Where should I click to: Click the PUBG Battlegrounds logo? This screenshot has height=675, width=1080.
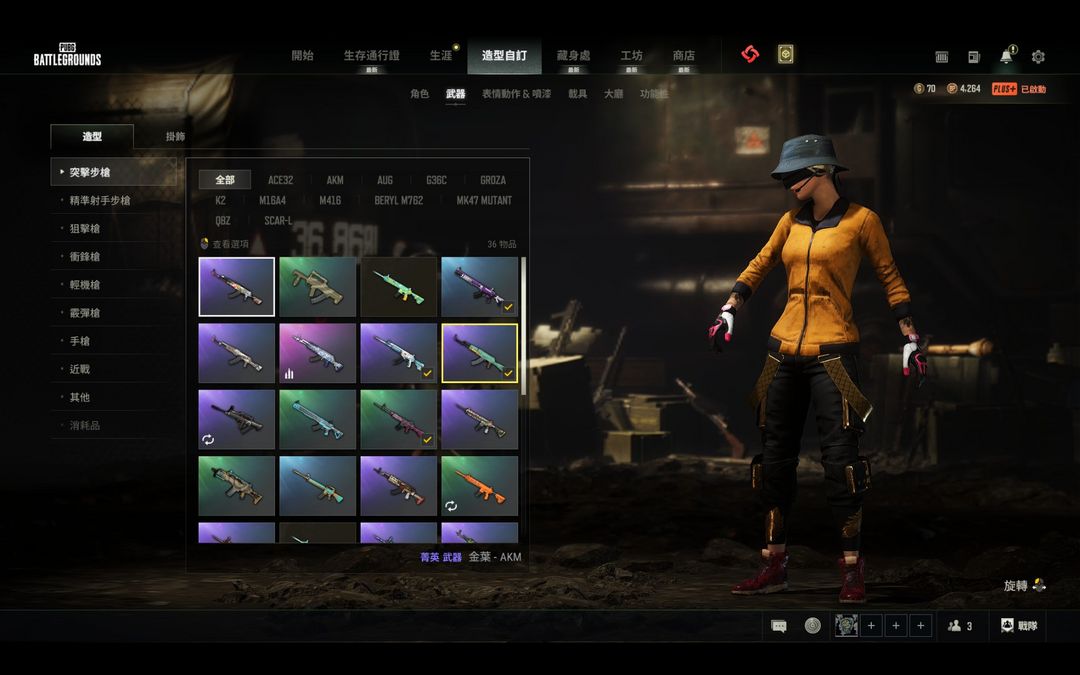pyautogui.click(x=68, y=54)
